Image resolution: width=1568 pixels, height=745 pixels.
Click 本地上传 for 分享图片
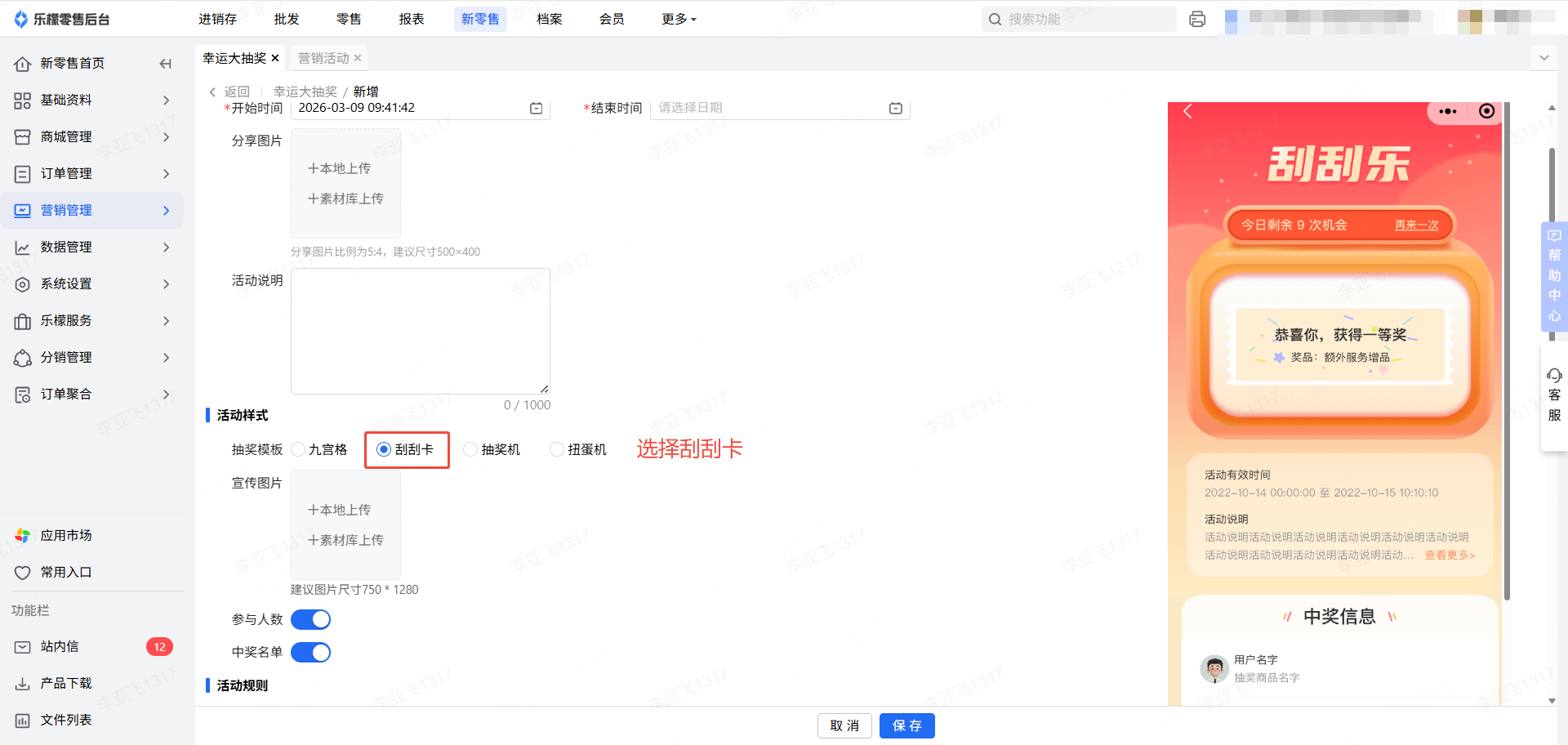[x=339, y=168]
